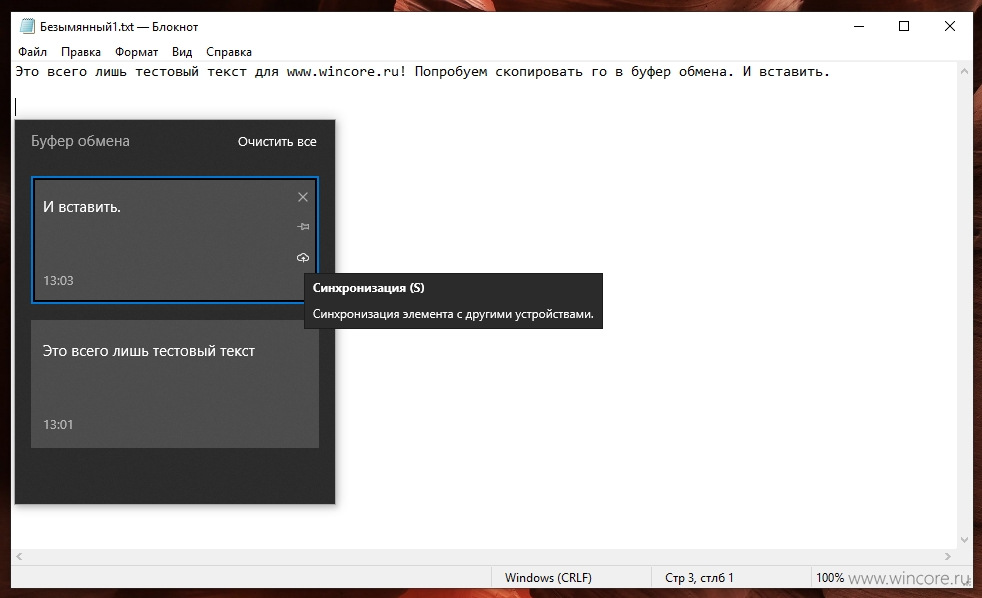This screenshot has height=598, width=982.
Task: Click the "13:03" timestamp
Action: 58,281
